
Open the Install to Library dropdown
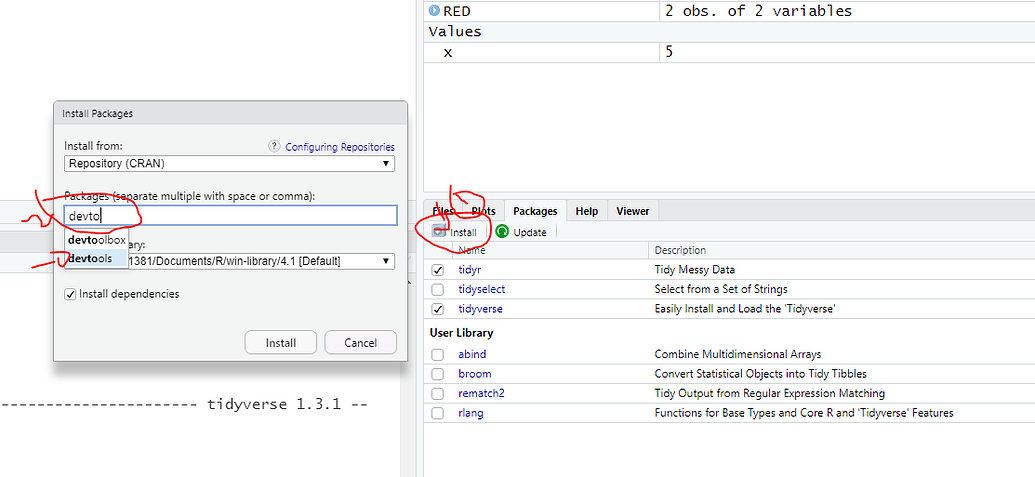click(x=229, y=261)
